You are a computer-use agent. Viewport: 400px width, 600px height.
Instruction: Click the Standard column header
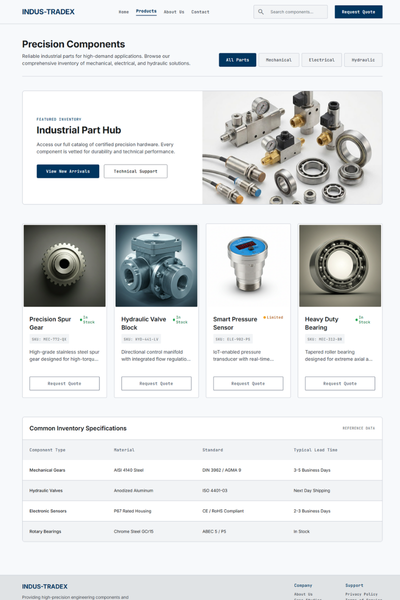coord(212,450)
